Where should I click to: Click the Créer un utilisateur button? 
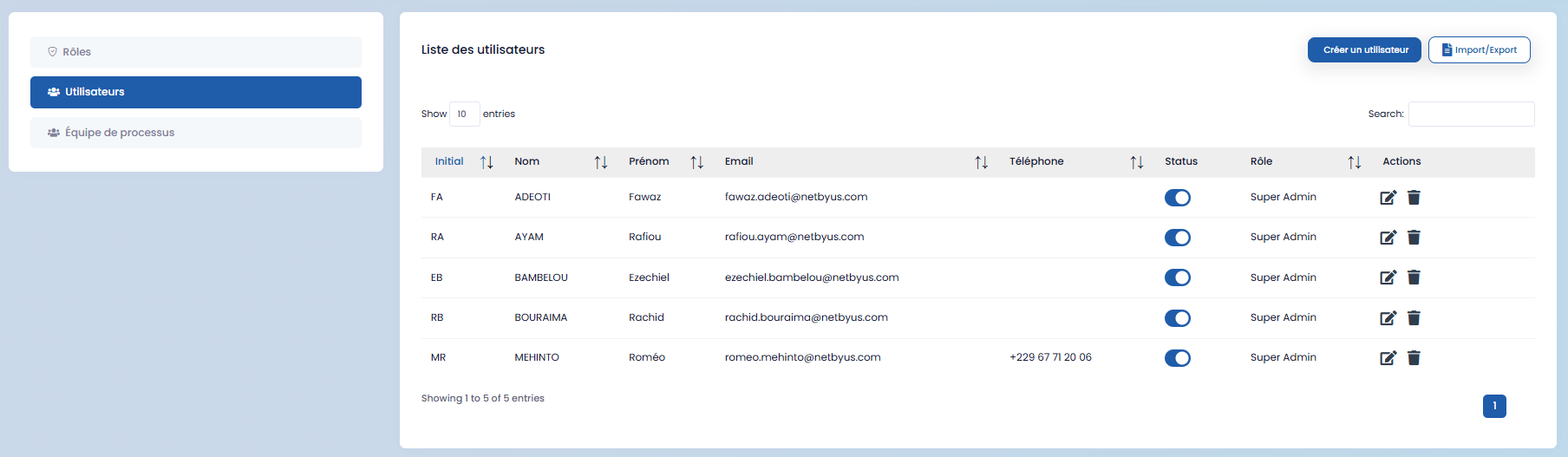click(x=1364, y=50)
